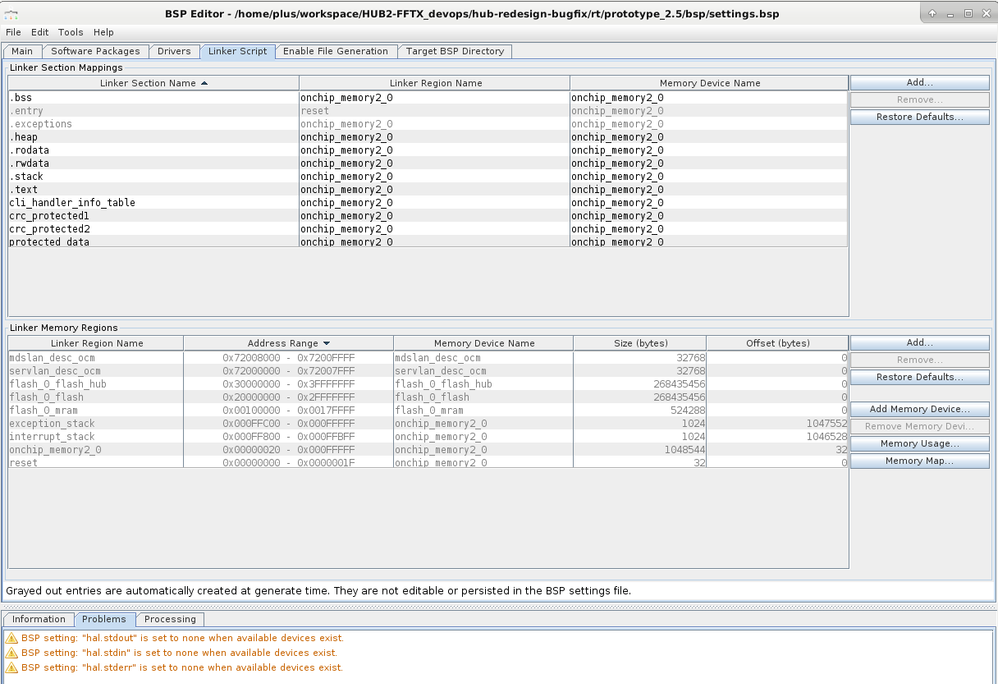Screen dimensions: 998x684
Task: Click the window menu icon in the title bar's left corner
Action: click(x=11, y=13)
